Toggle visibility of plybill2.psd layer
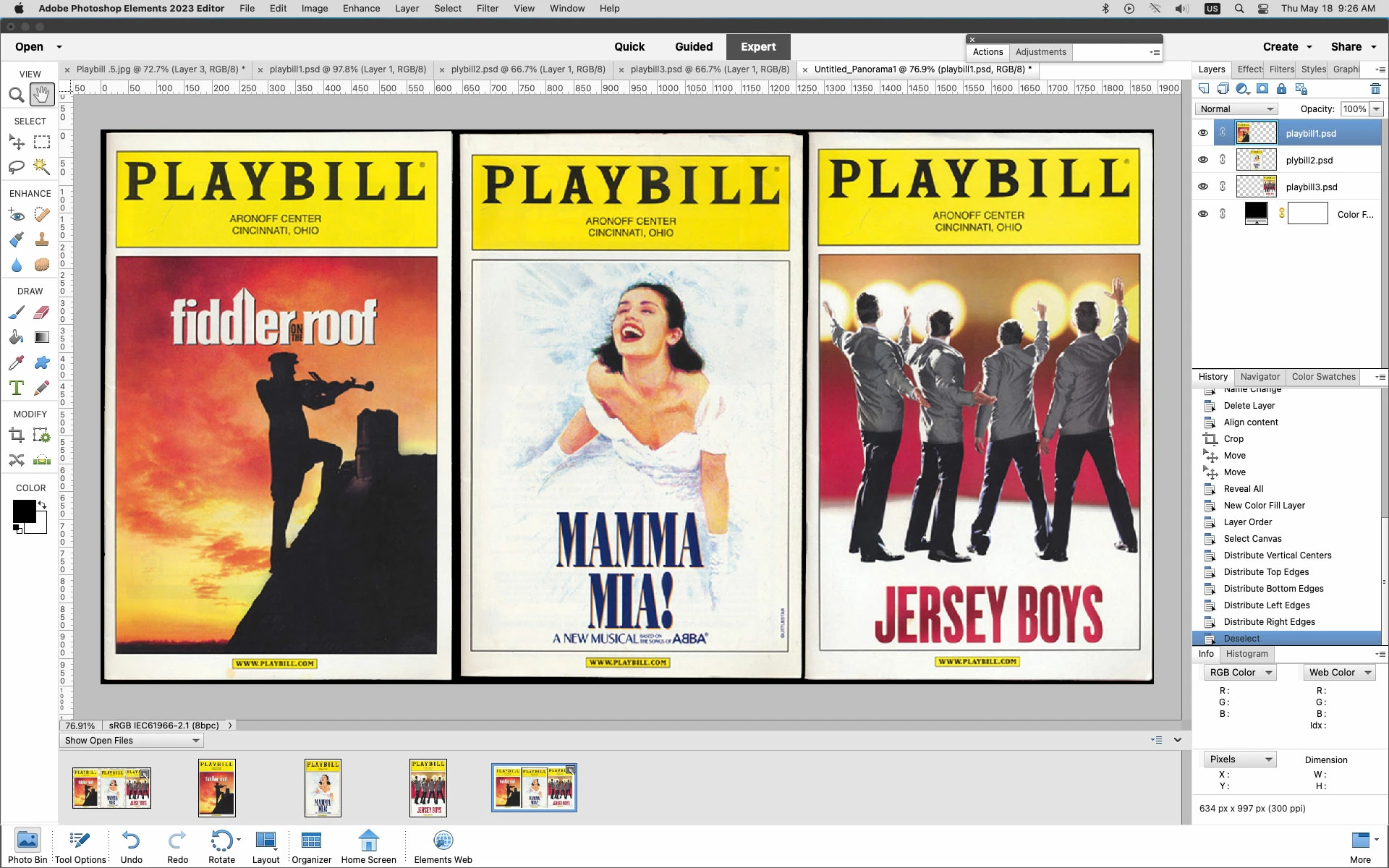 1203,160
